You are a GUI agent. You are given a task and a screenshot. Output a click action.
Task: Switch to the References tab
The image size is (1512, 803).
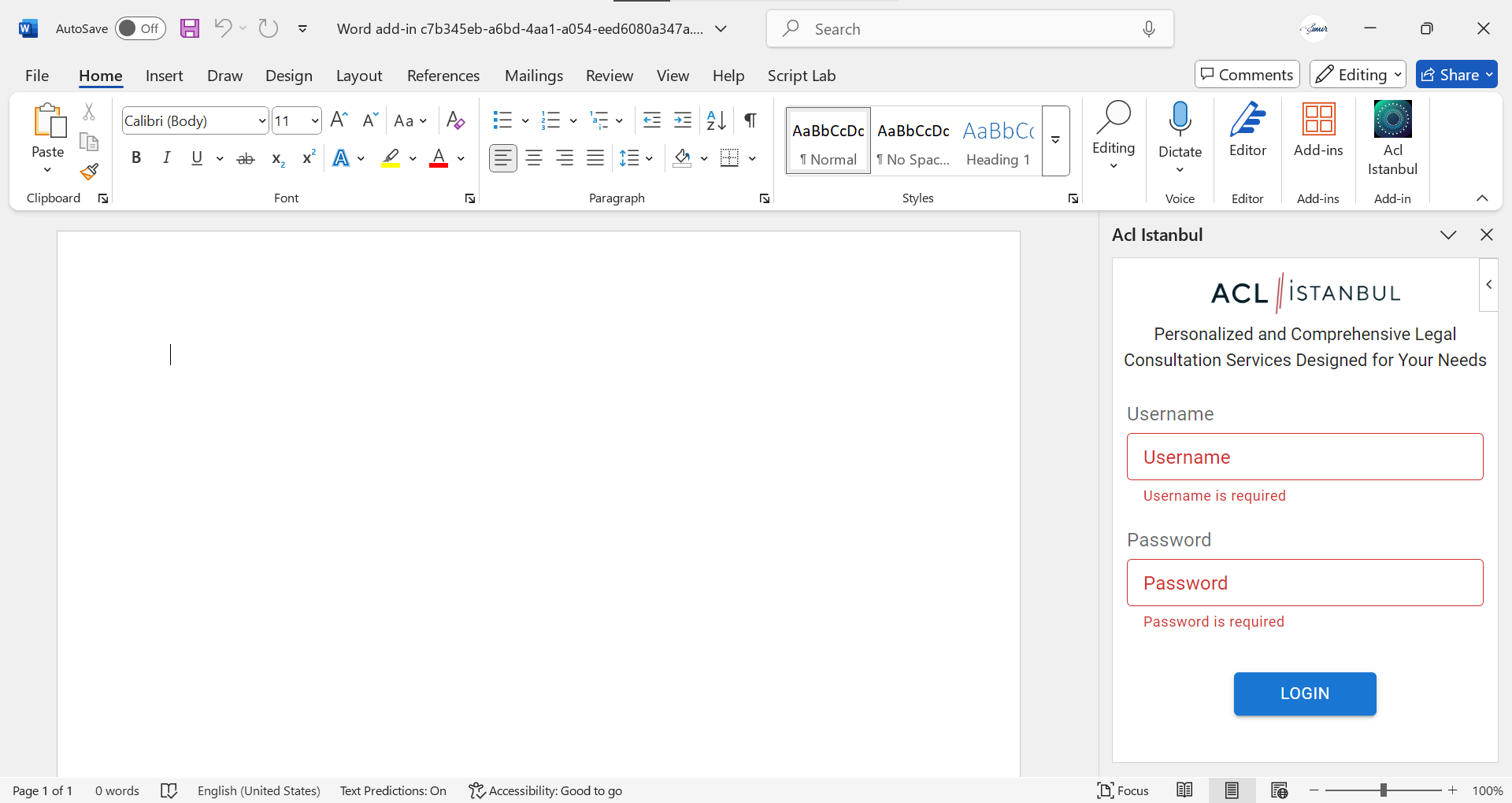443,76
